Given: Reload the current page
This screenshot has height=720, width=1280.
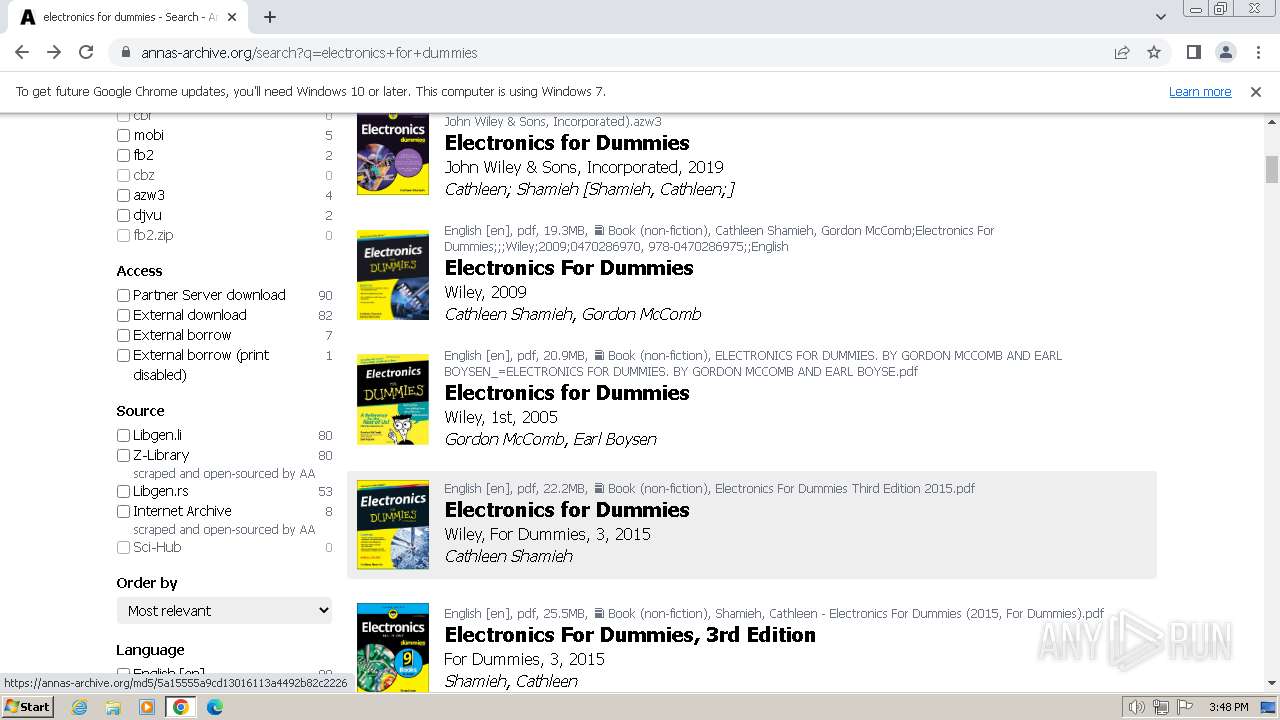Looking at the screenshot, I should [x=86, y=52].
